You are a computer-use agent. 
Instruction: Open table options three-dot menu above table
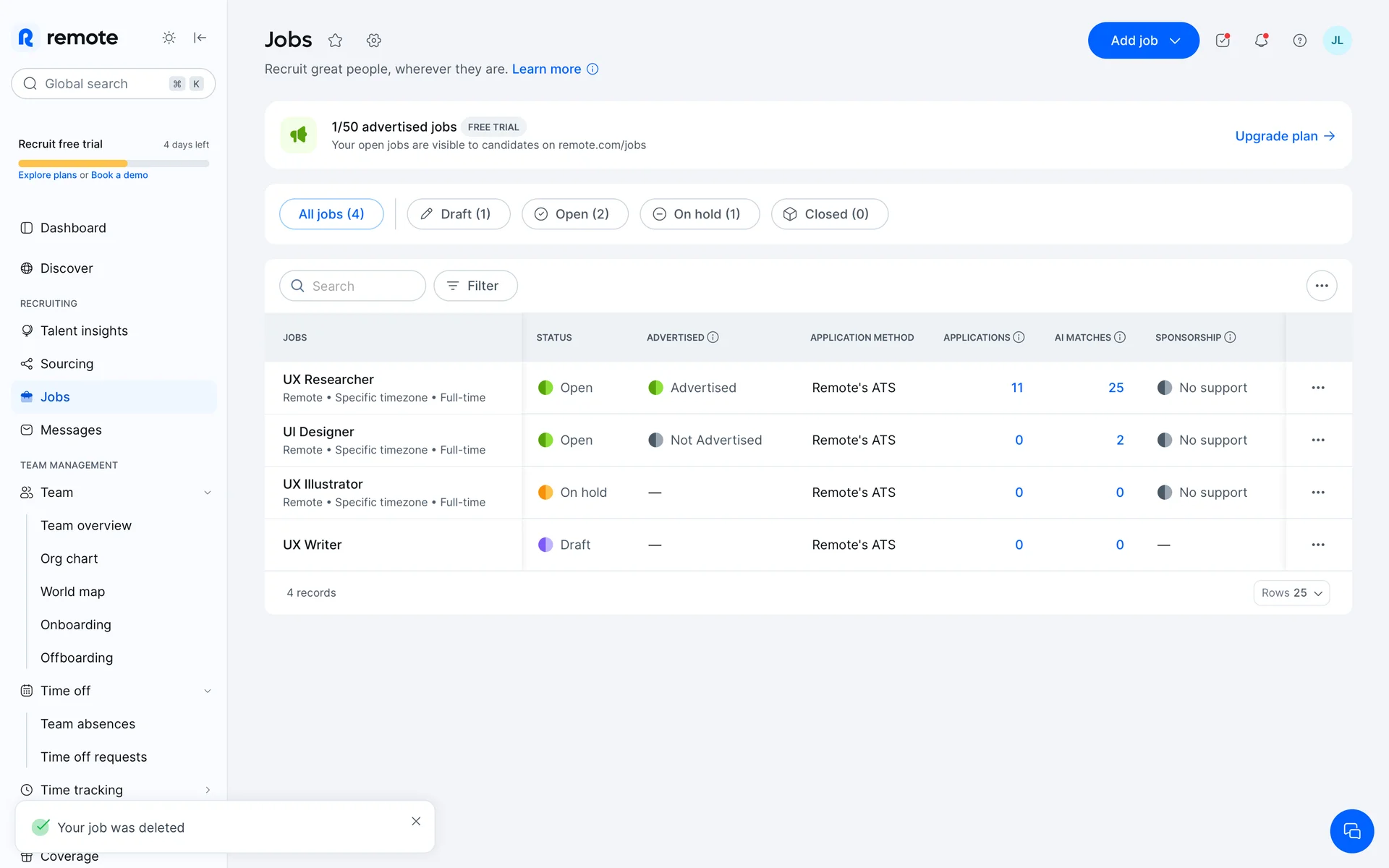pos(1321,286)
